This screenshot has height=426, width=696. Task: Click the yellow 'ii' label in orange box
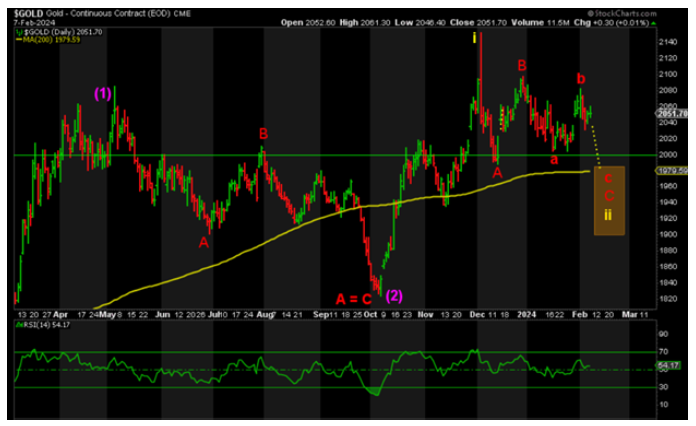(x=609, y=216)
